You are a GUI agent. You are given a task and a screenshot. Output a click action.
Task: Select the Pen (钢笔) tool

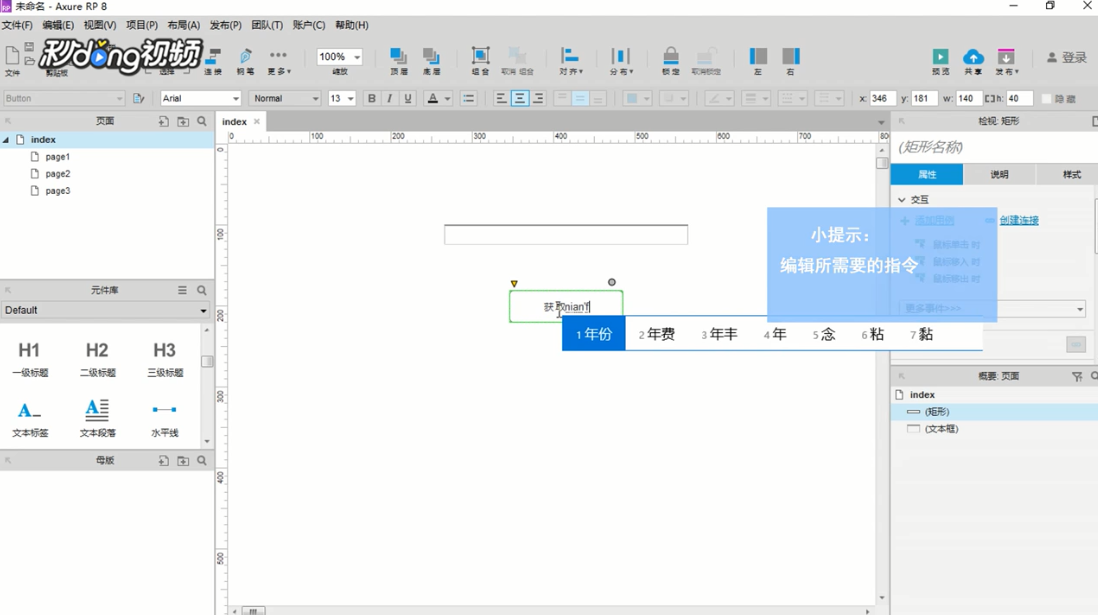[246, 56]
